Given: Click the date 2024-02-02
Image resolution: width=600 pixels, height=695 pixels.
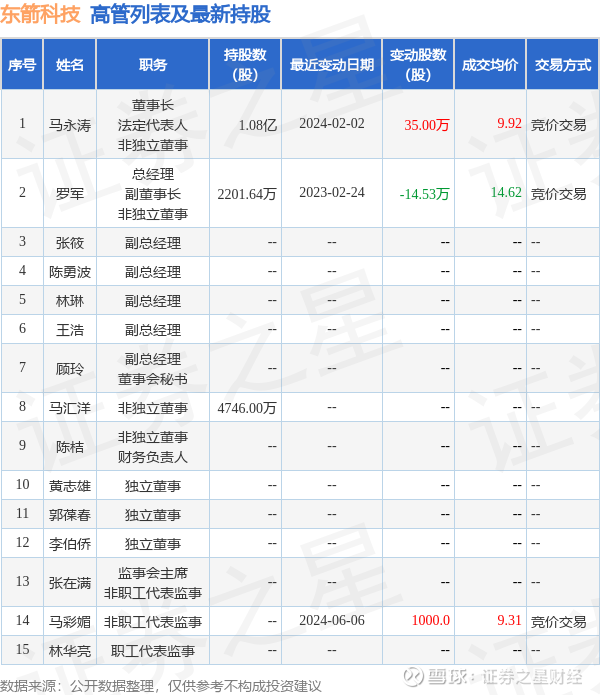Looking at the screenshot, I should (332, 123).
